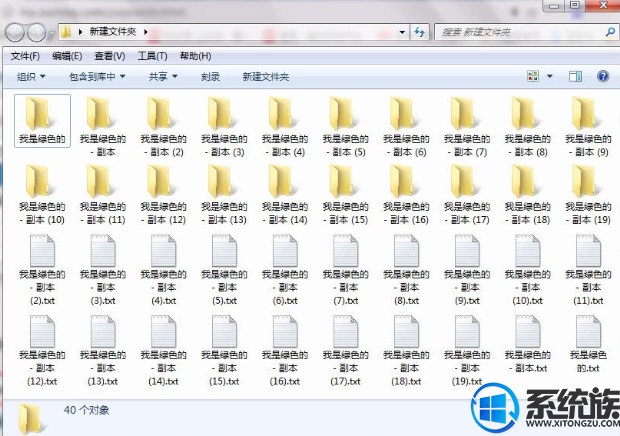Select file 我是绿色的 - 副本 (2).txt

42,270
